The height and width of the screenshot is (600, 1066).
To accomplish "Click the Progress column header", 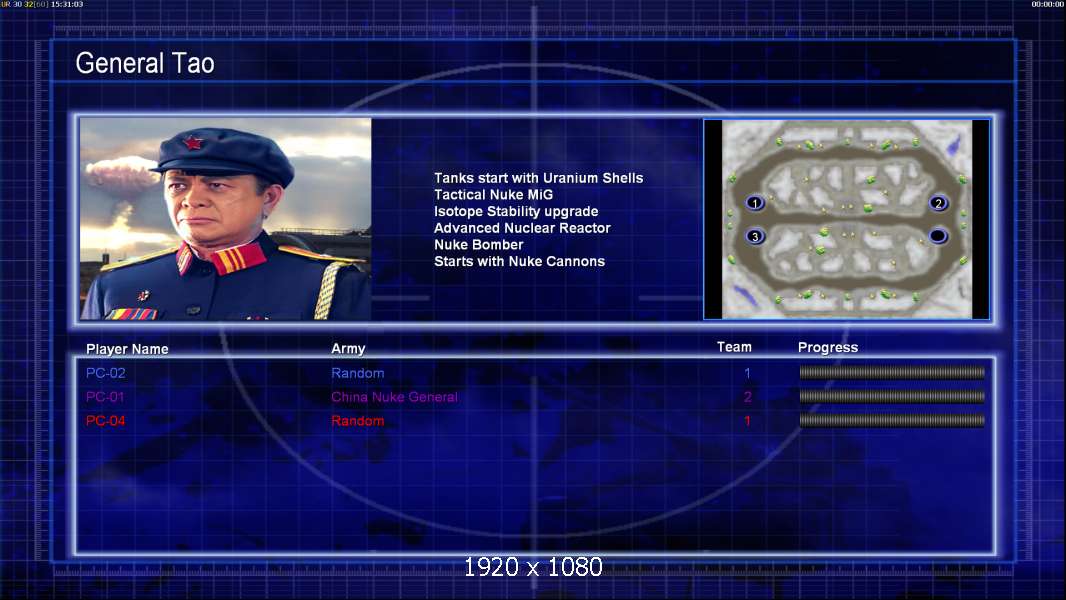I will point(828,348).
